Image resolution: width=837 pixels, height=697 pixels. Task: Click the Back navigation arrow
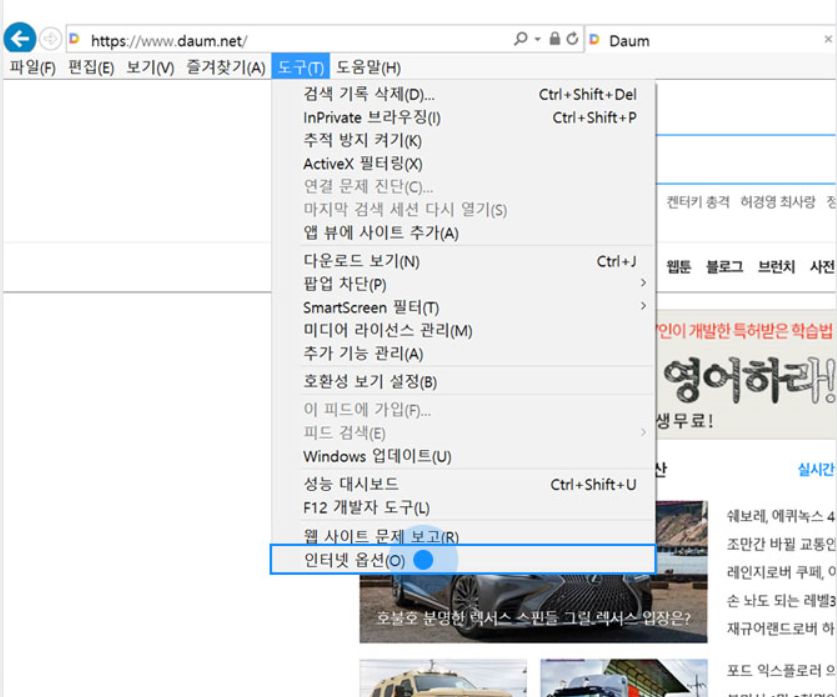pyautogui.click(x=20, y=38)
